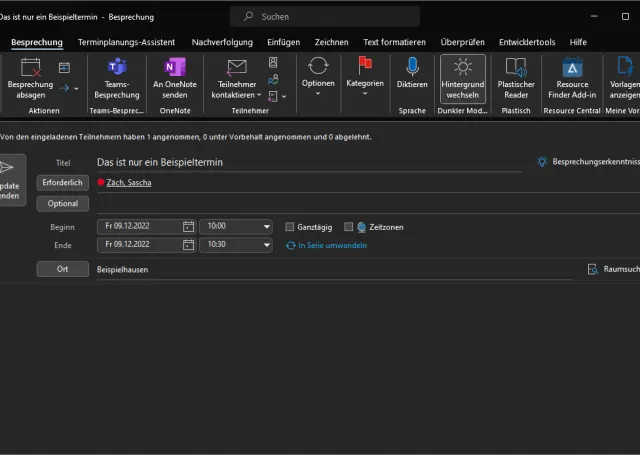Screen dimensions: 640x455
Task: Expand the Beginn time dropdown
Action: tap(266, 227)
